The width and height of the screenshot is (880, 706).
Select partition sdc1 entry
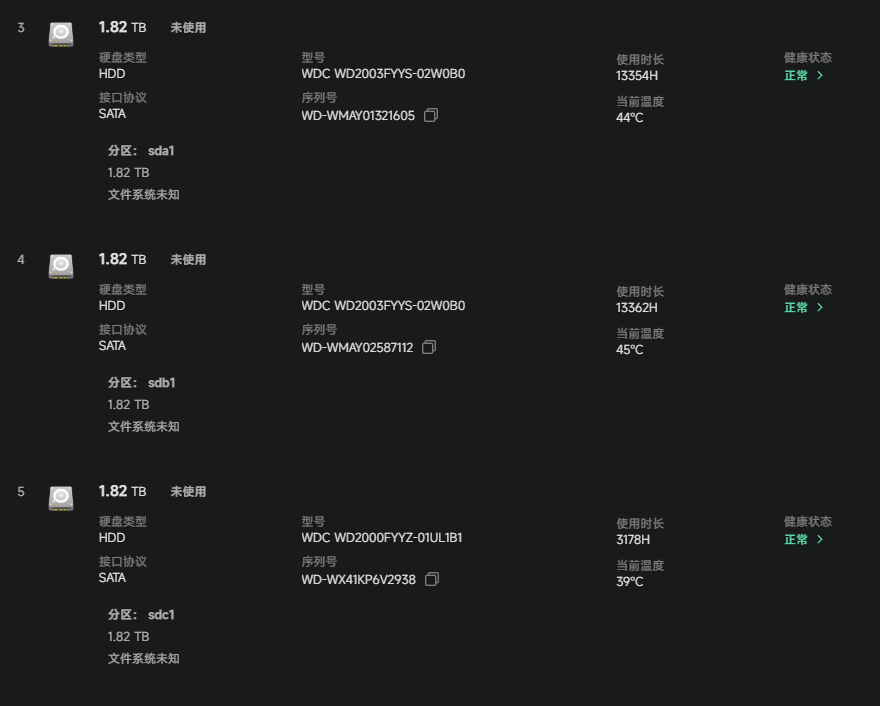[x=160, y=614]
